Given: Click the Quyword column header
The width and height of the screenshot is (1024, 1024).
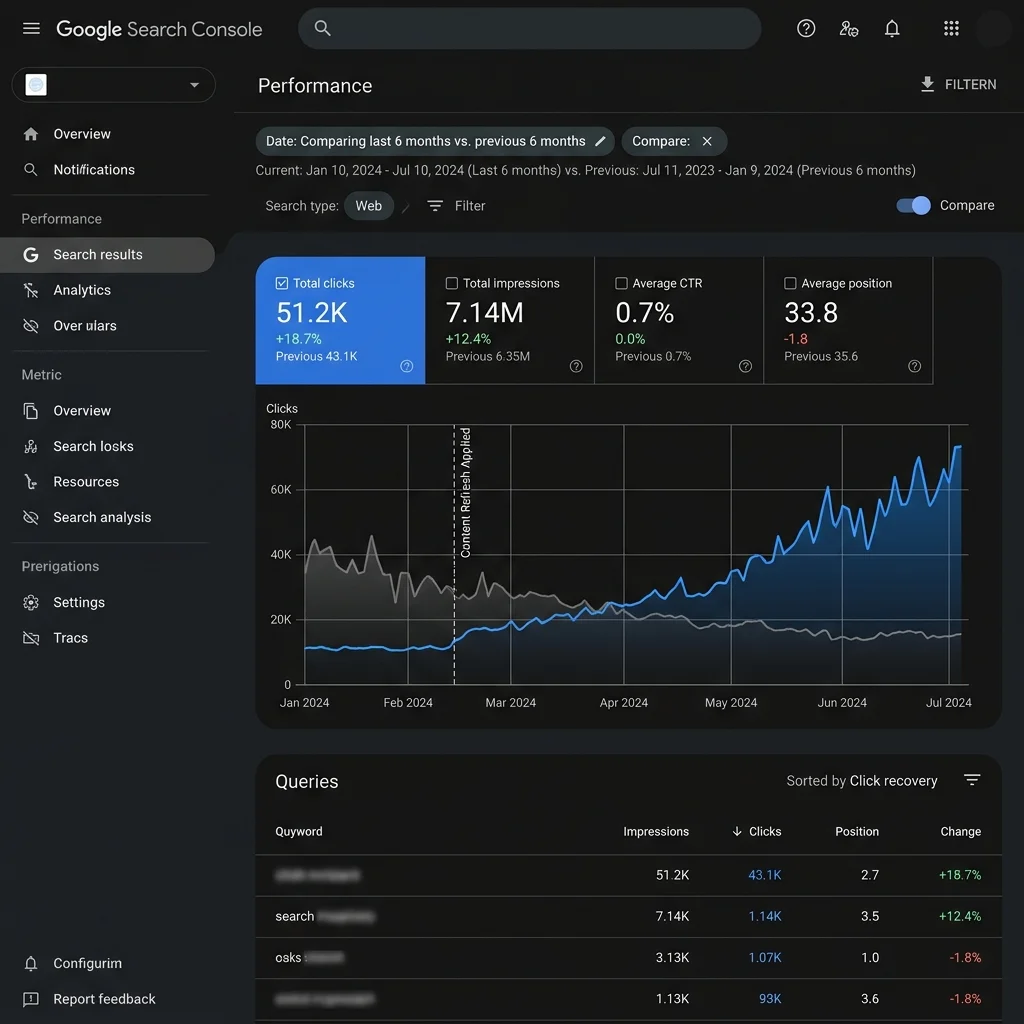Looking at the screenshot, I should pyautogui.click(x=298, y=831).
